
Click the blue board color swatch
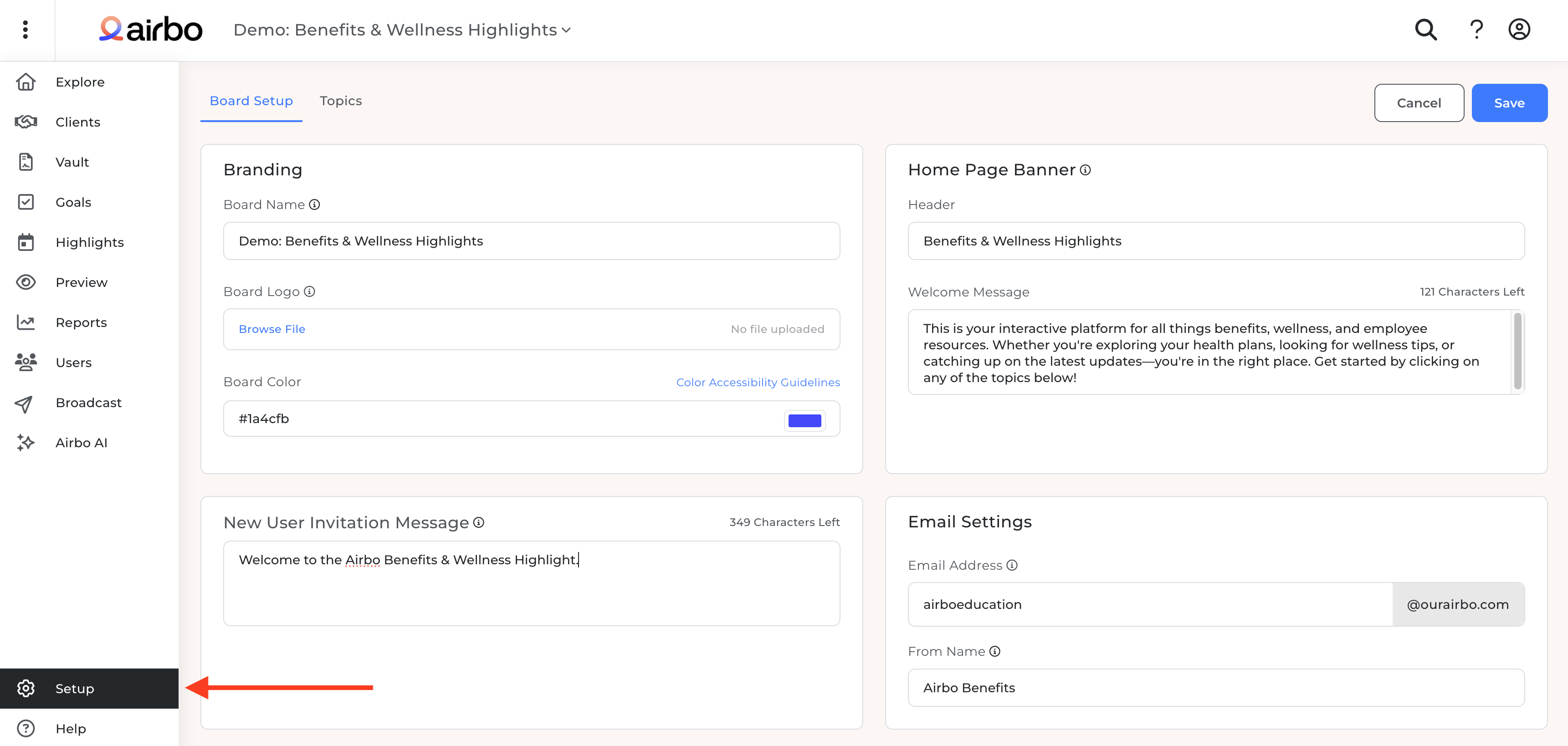804,420
